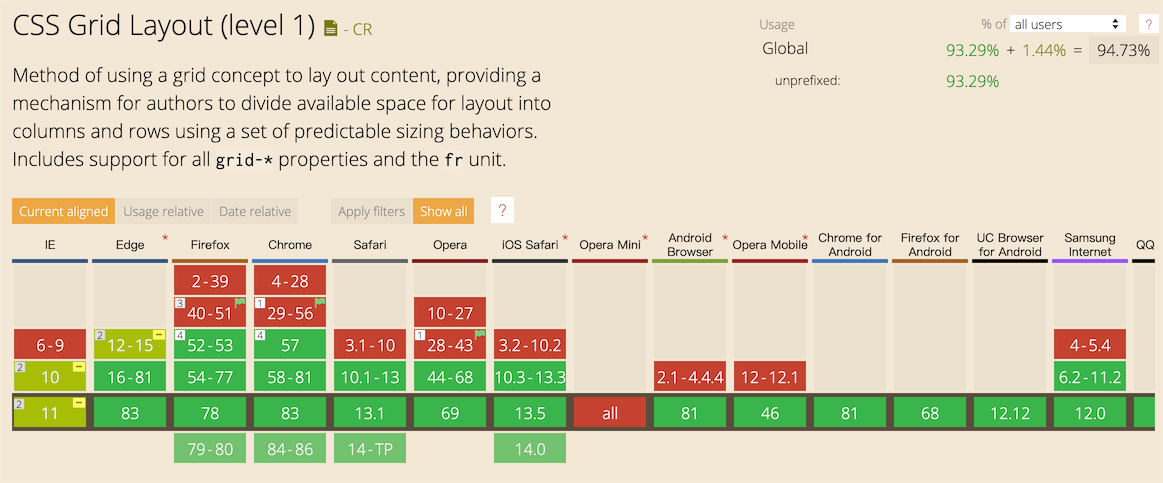Screen dimensions: 1163x483
Task: Select the Firefox 78 version cell
Action: (x=210, y=413)
